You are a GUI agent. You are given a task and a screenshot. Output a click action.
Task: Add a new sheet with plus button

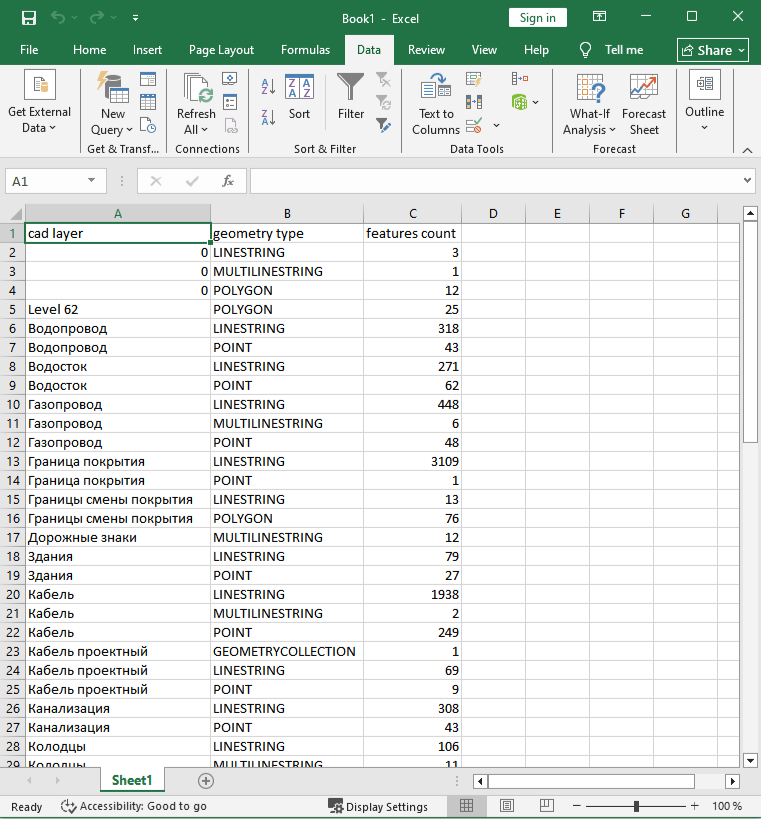point(206,781)
